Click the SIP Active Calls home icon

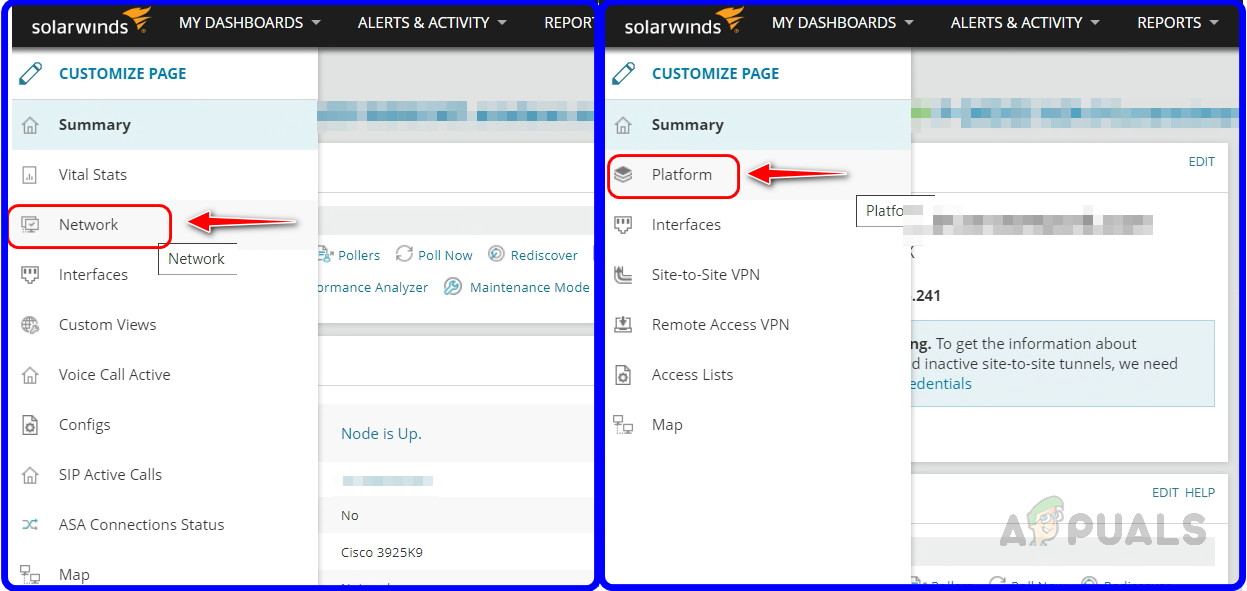point(30,475)
